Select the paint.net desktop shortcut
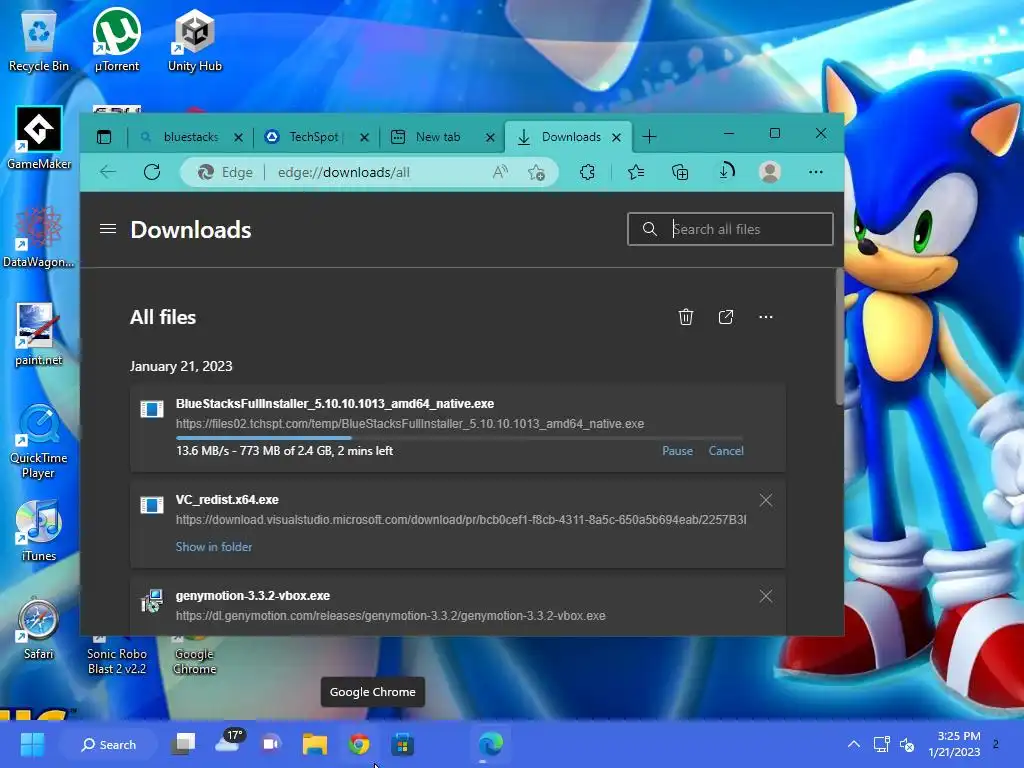The image size is (1024, 768). click(x=39, y=334)
